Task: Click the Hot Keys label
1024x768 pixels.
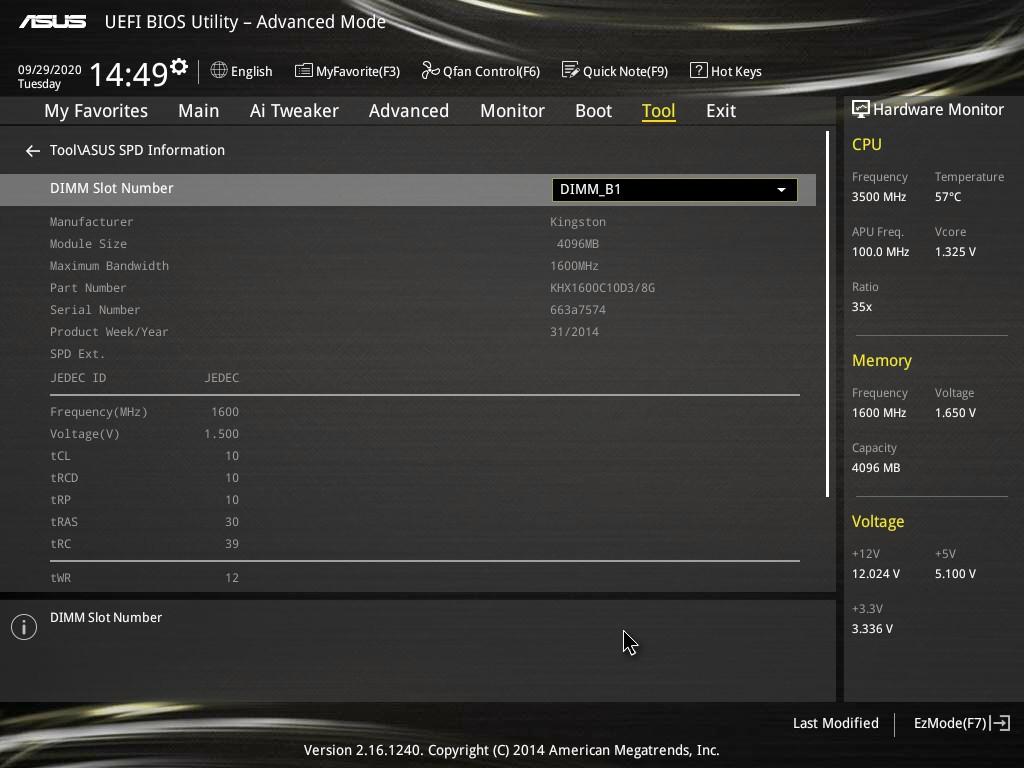Action: click(x=736, y=71)
